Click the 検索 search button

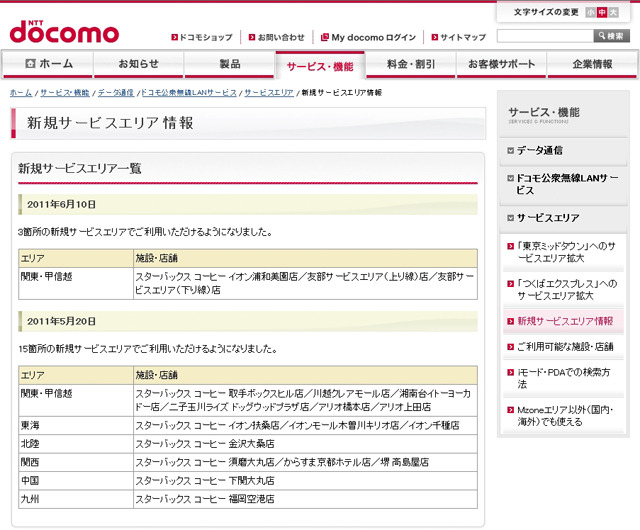(x=611, y=36)
